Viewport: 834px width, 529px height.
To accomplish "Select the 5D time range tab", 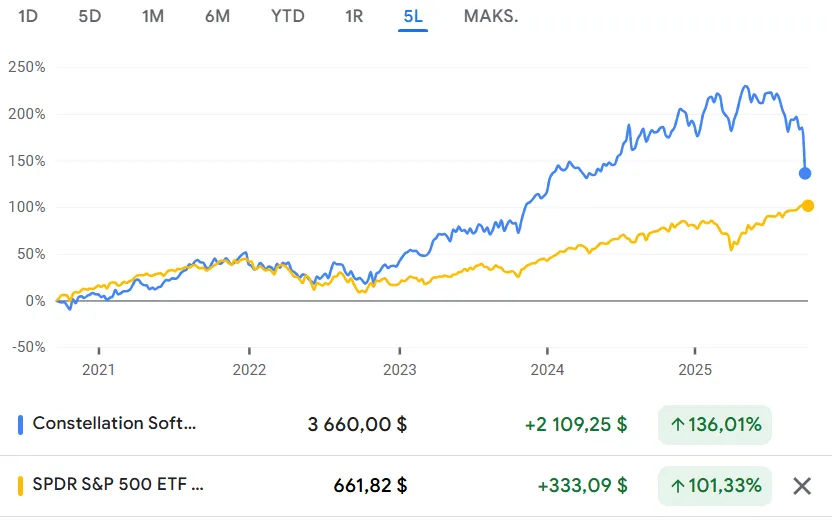I will [x=89, y=16].
